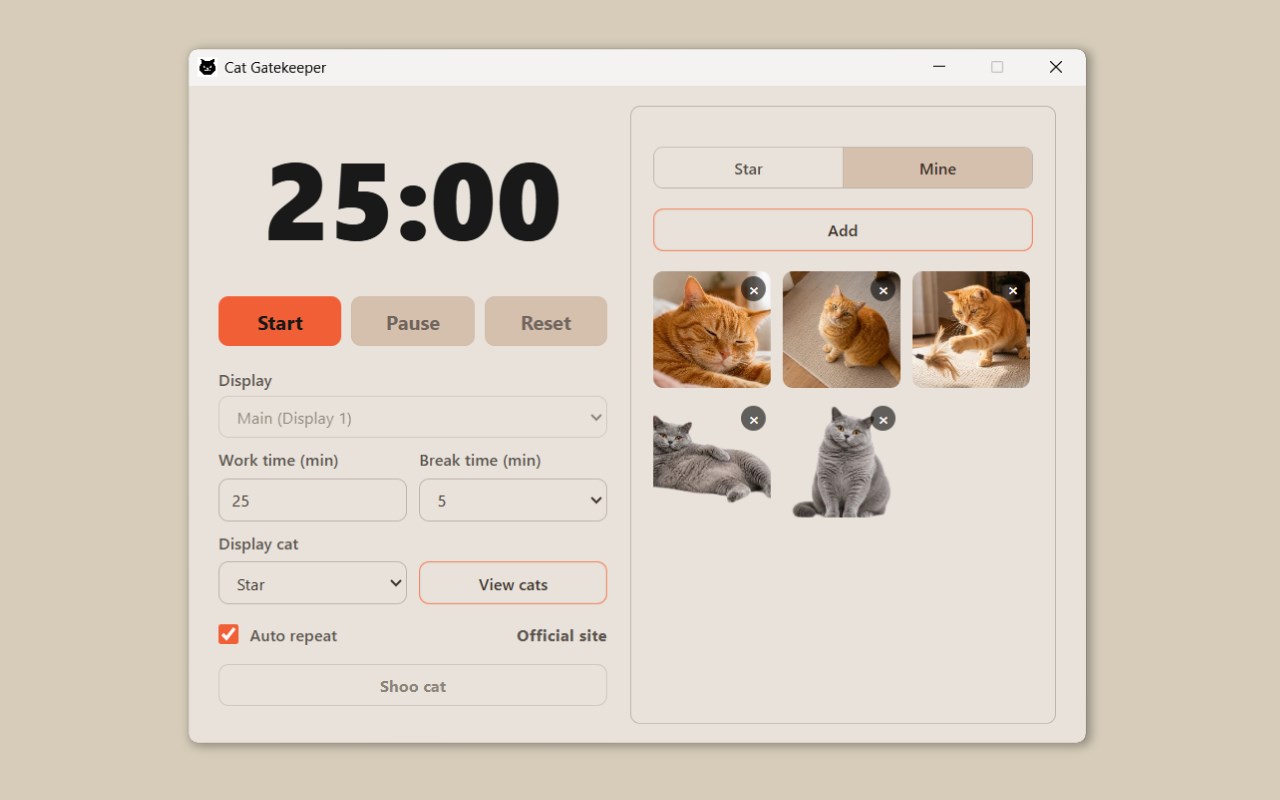Click the Work time (min) label

[x=279, y=460]
